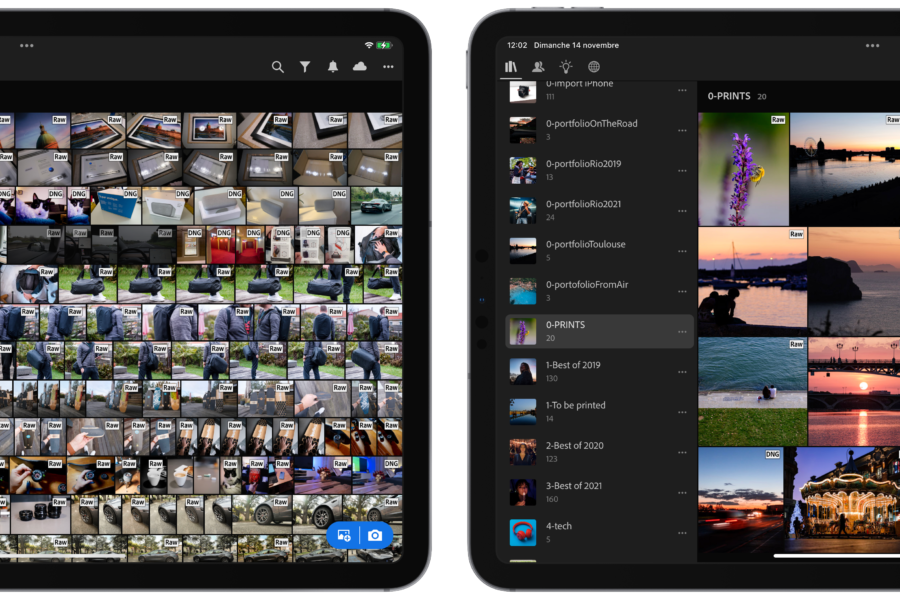Select 0-portfolioOnTheRoad album

[x=599, y=130]
